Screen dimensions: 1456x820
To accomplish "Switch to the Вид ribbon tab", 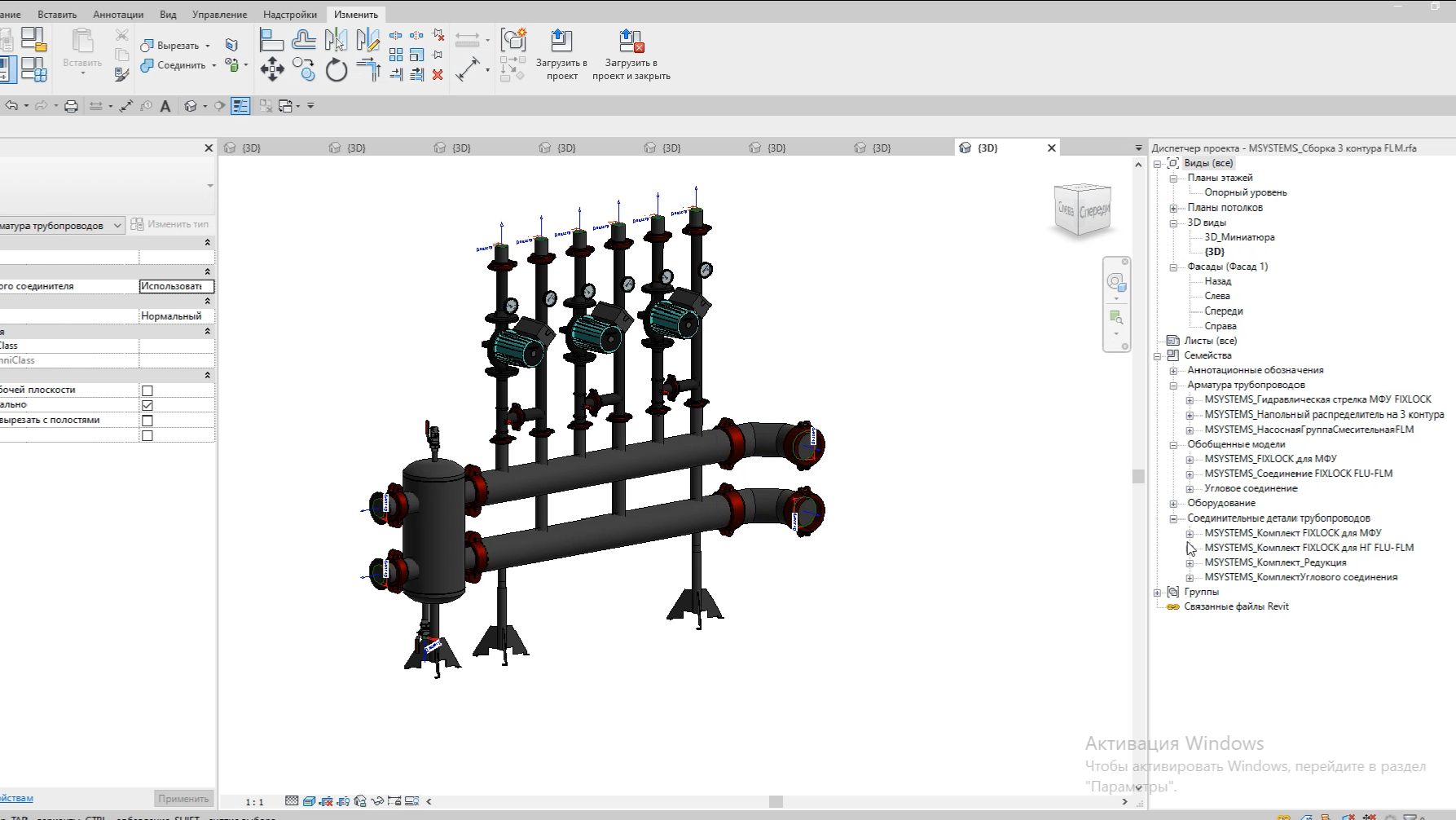I will pos(168,15).
